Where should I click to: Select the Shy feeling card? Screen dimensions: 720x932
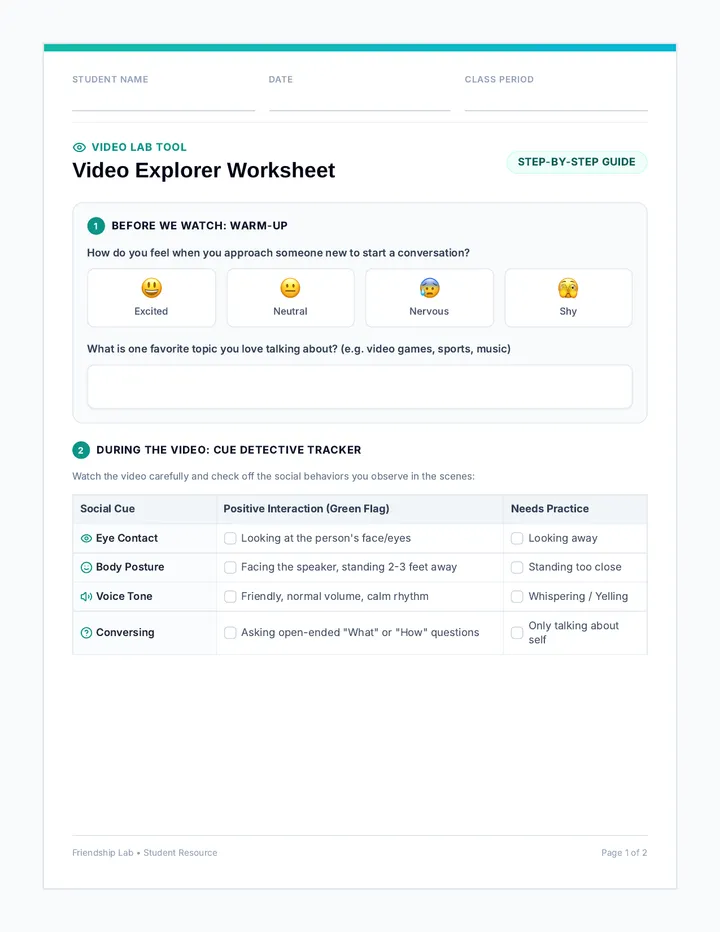pyautogui.click(x=568, y=298)
